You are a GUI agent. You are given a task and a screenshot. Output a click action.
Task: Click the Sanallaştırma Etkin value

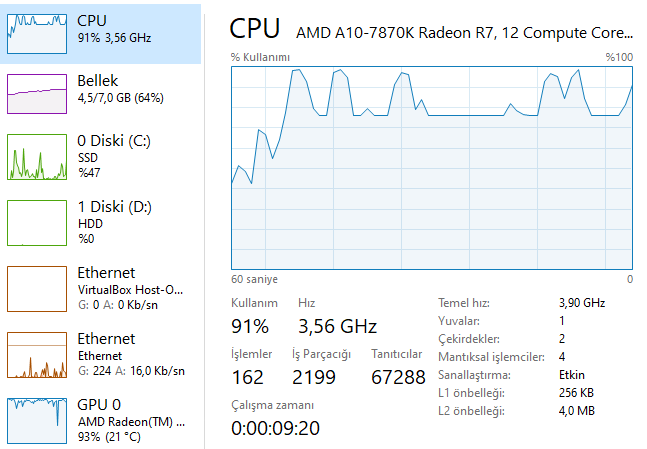[x=572, y=375]
